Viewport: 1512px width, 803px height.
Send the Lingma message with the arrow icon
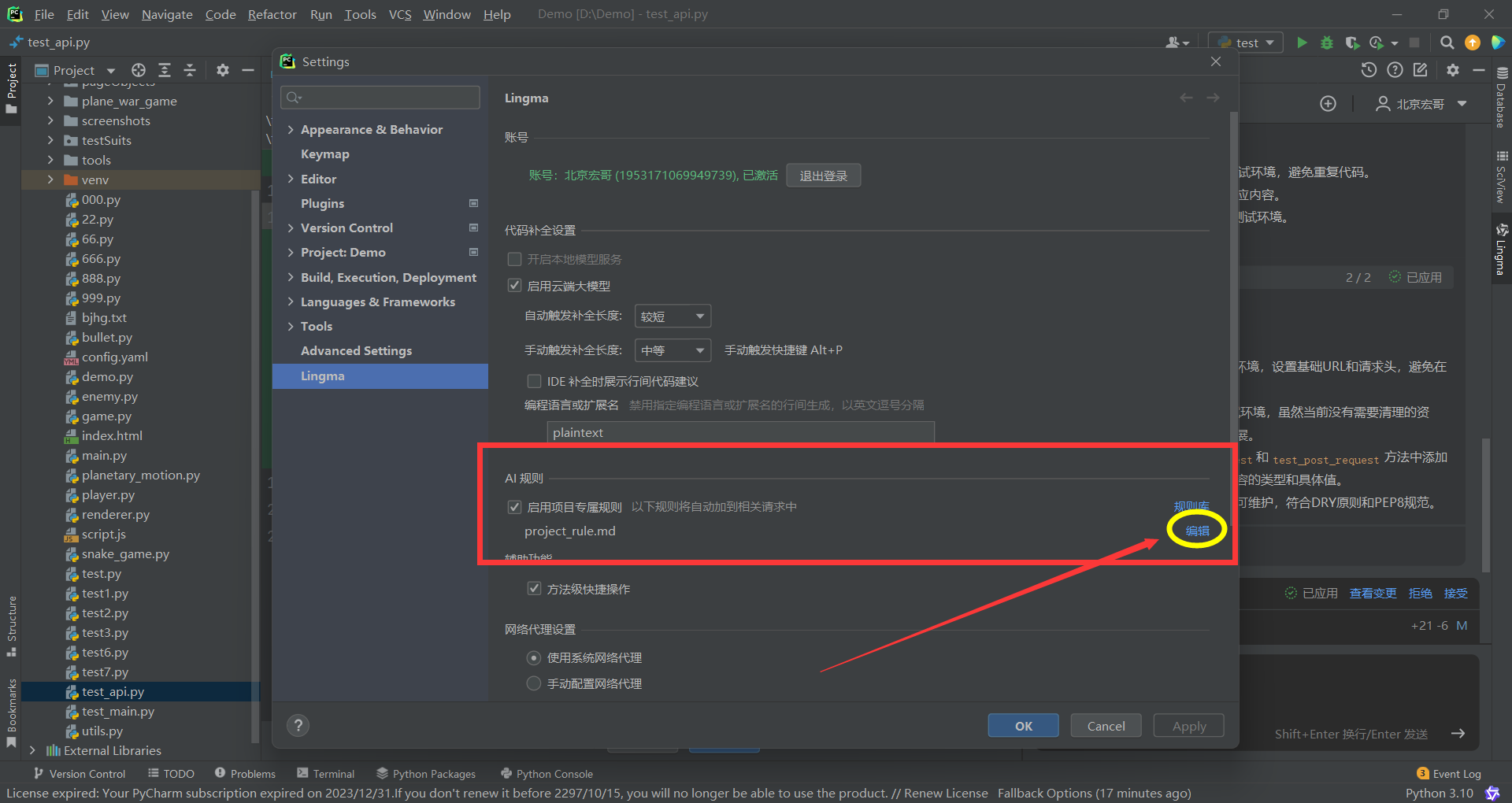1458,734
